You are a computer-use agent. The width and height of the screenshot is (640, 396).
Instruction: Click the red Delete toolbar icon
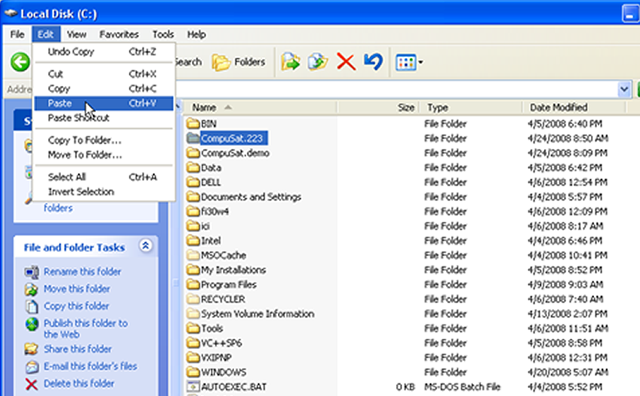coord(346,62)
